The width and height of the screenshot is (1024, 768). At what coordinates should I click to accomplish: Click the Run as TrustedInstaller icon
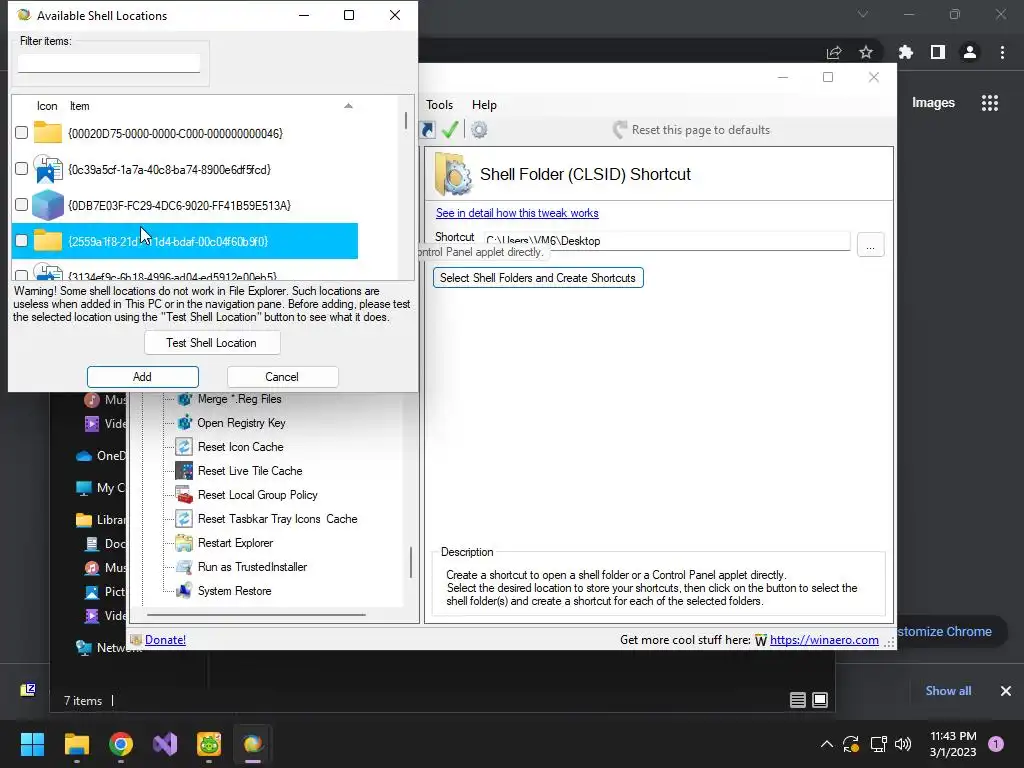click(184, 567)
